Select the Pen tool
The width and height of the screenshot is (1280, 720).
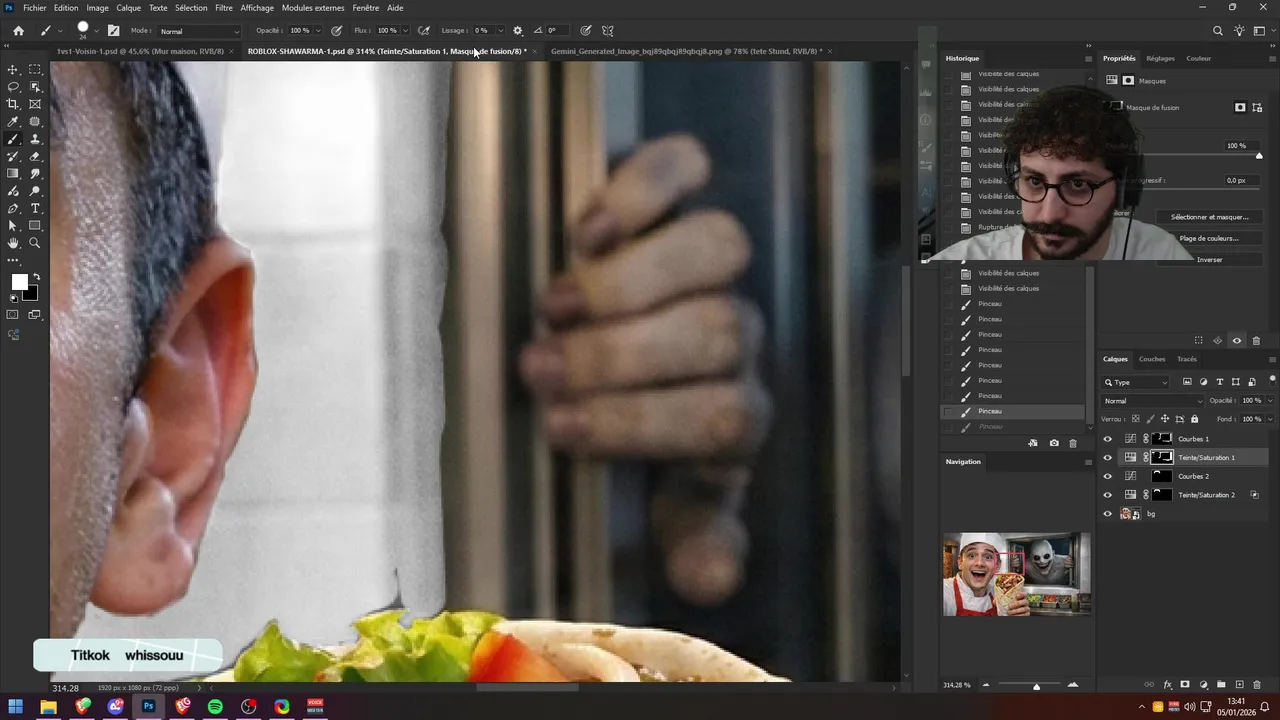pyautogui.click(x=13, y=208)
